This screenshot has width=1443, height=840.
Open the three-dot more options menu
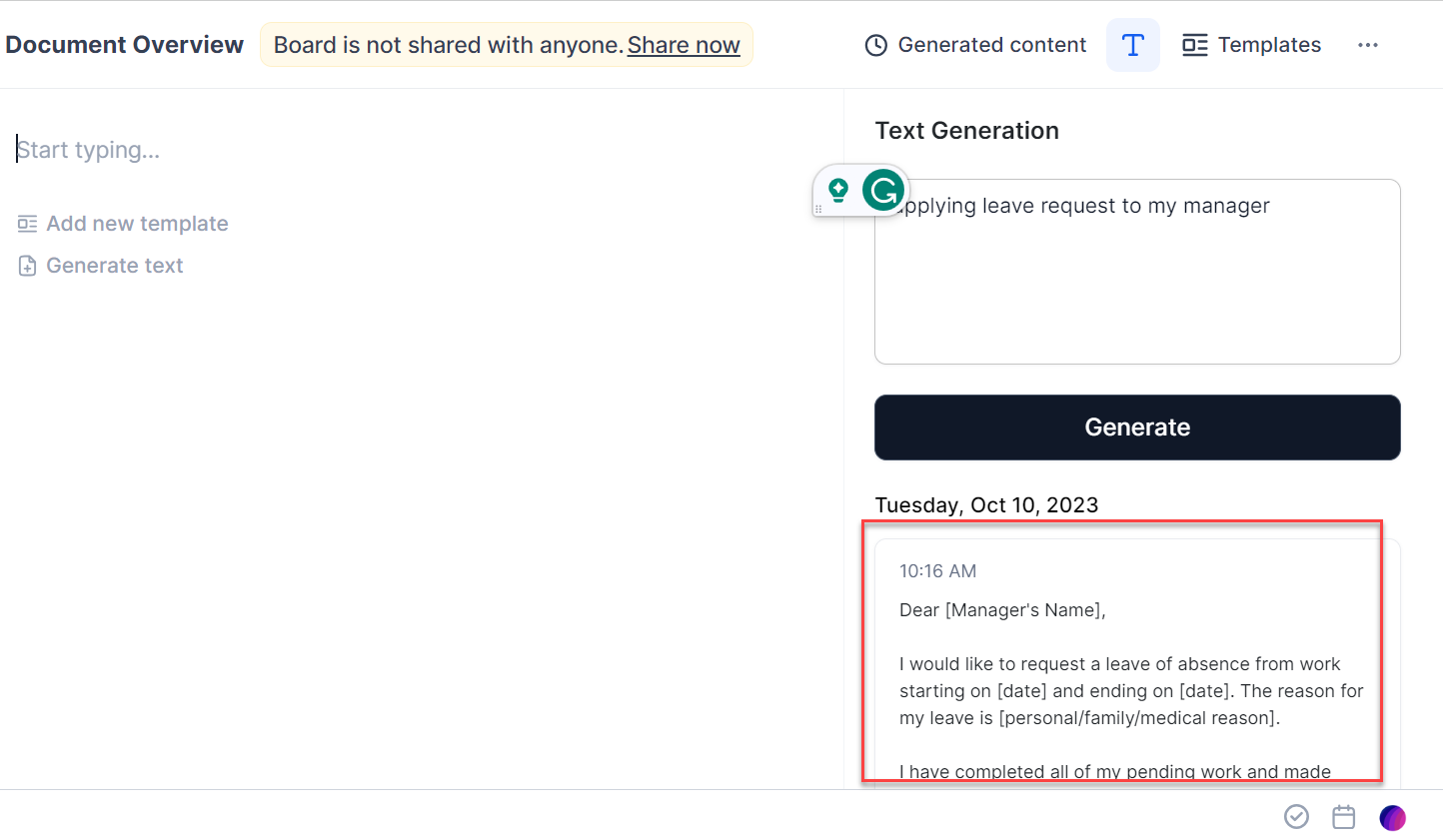(x=1367, y=45)
